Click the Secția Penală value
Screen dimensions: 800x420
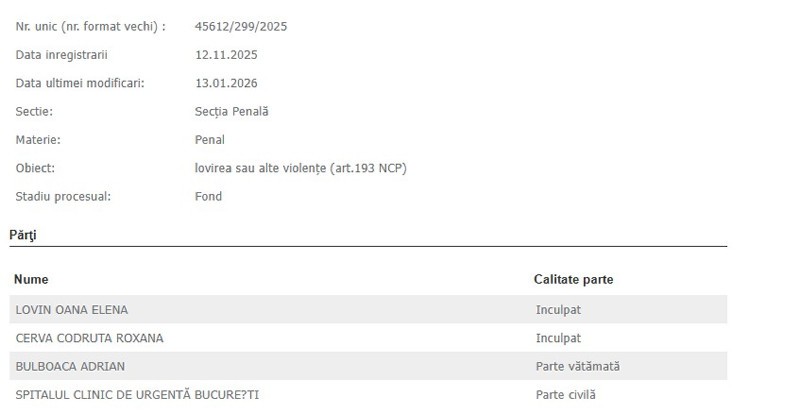232,112
